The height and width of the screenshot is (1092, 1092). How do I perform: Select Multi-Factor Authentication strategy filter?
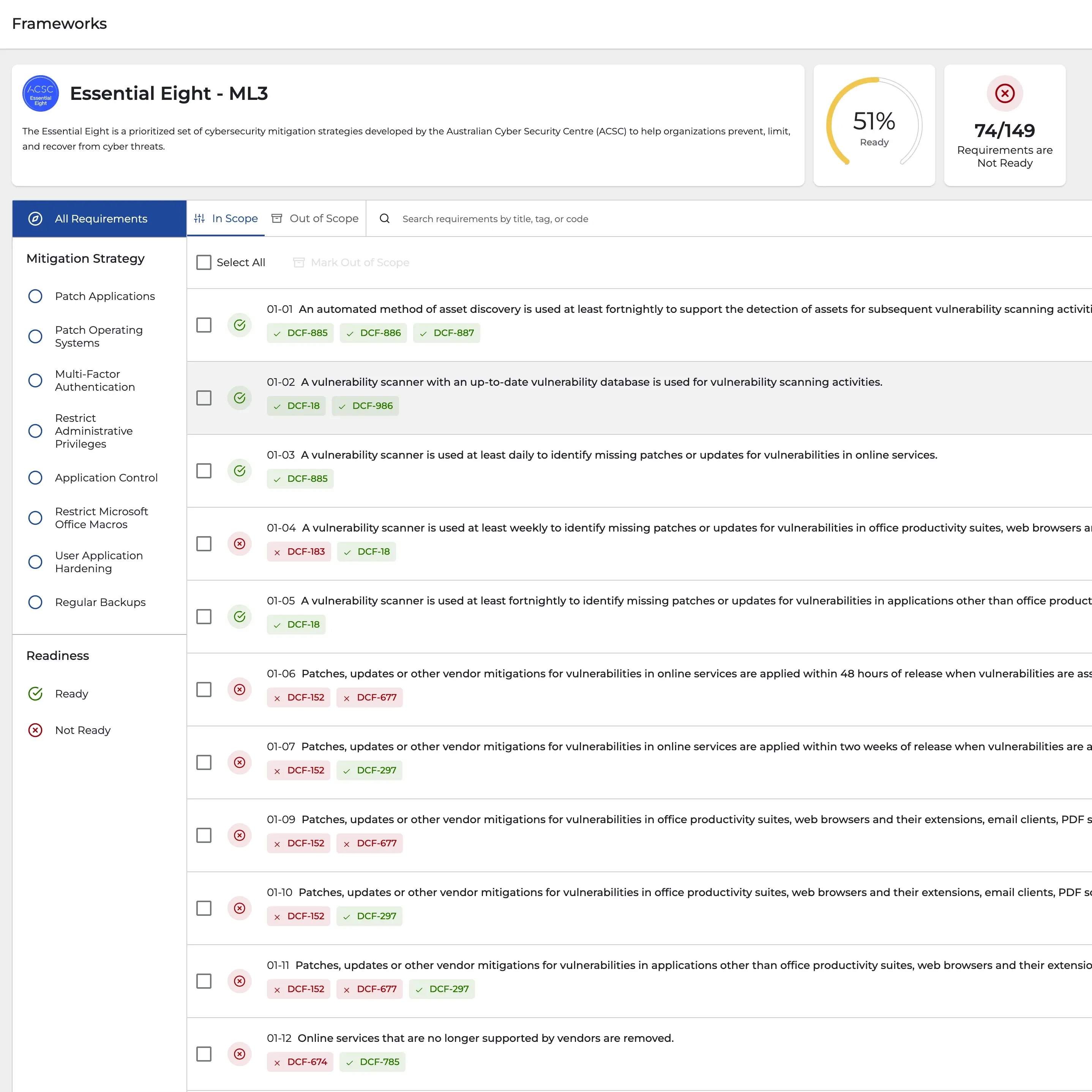tap(36, 380)
